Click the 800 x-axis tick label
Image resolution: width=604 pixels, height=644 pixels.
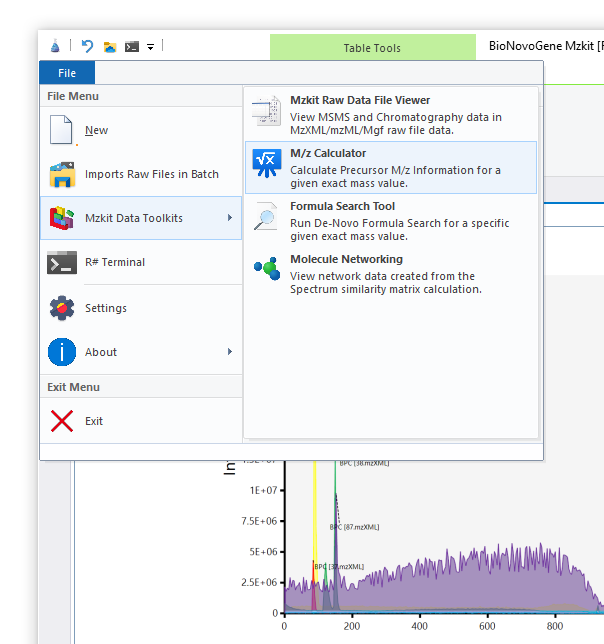coord(555,626)
